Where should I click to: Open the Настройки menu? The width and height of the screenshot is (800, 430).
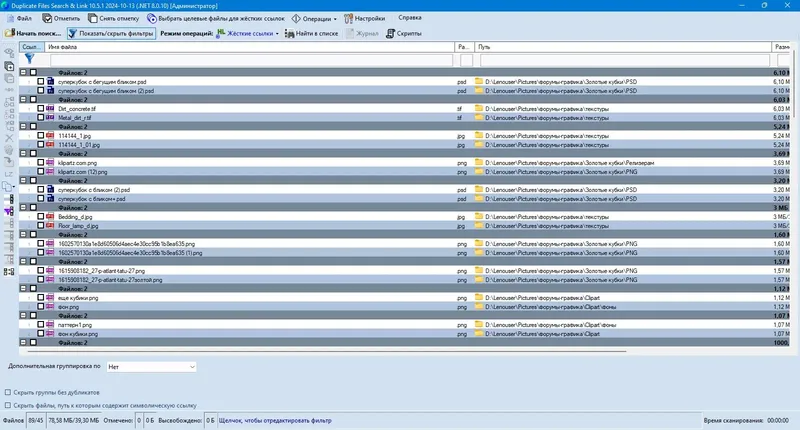pyautogui.click(x=364, y=18)
